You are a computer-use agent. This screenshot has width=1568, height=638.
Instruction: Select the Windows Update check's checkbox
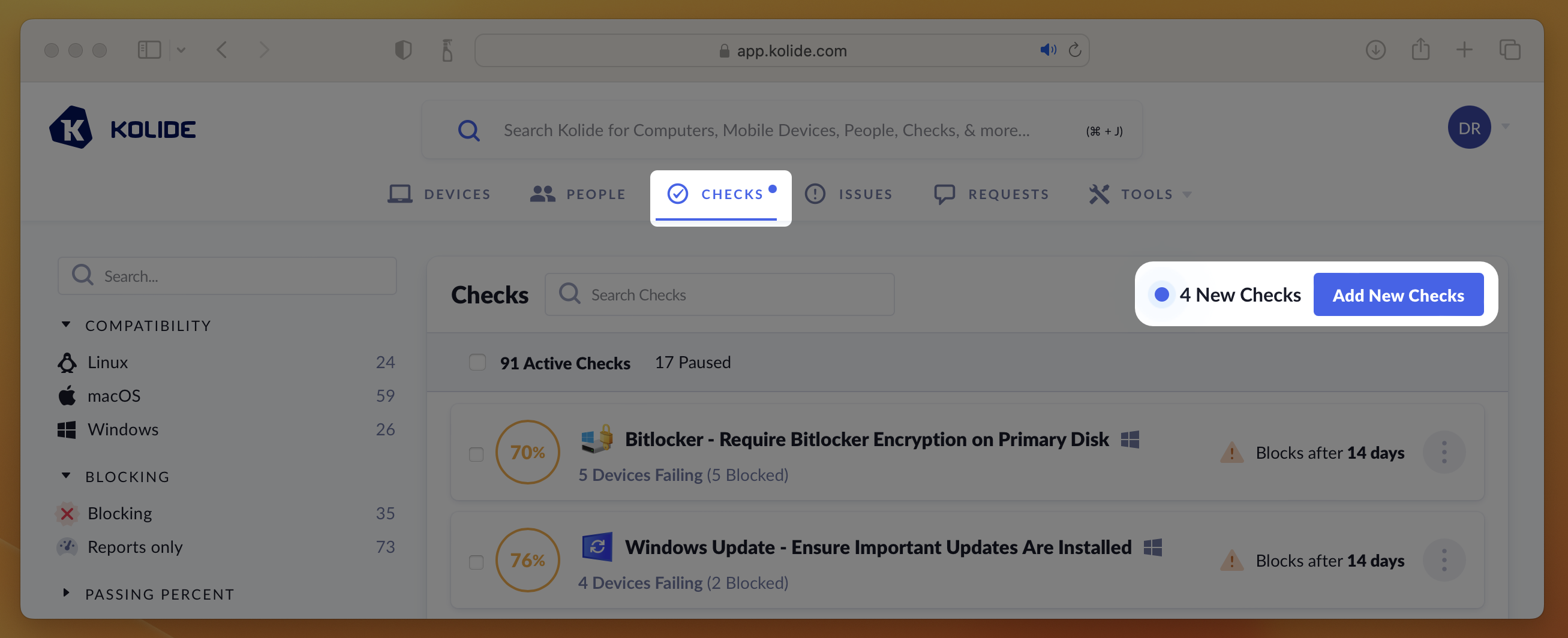[x=476, y=562]
